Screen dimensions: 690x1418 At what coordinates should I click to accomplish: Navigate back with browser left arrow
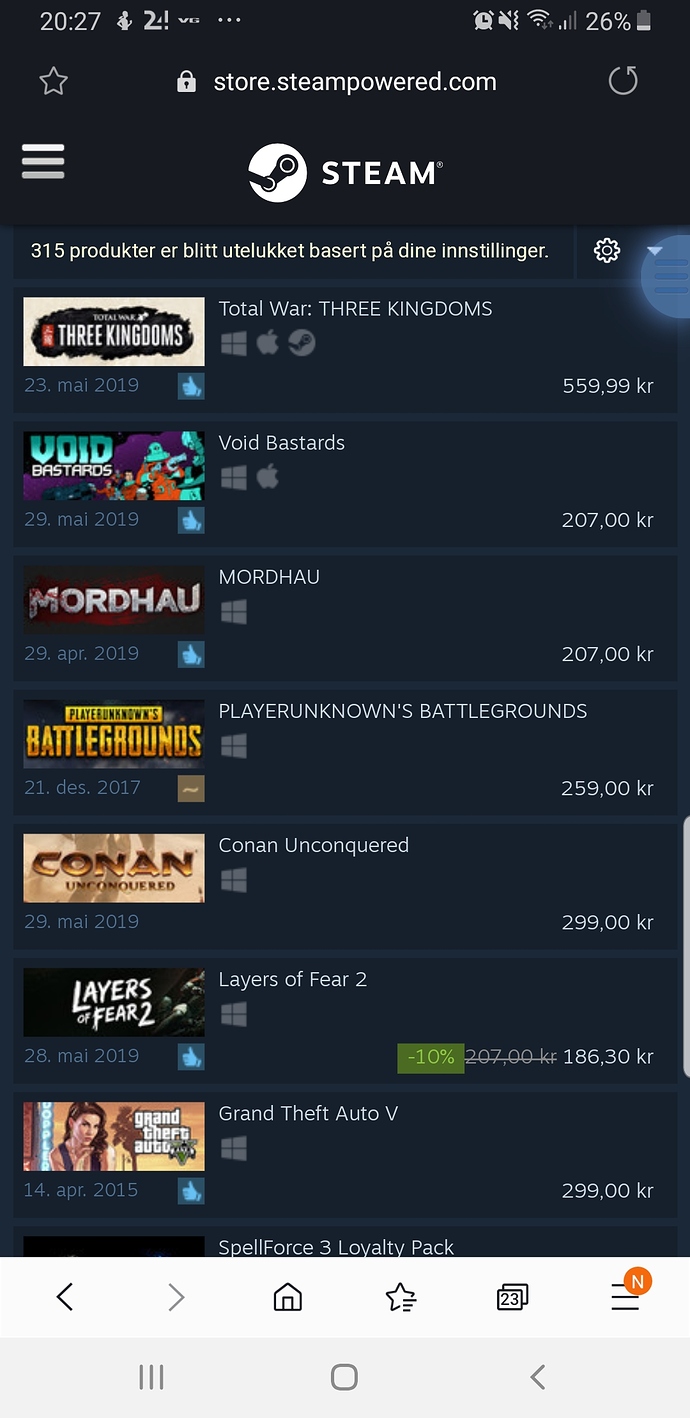pyautogui.click(x=65, y=1298)
